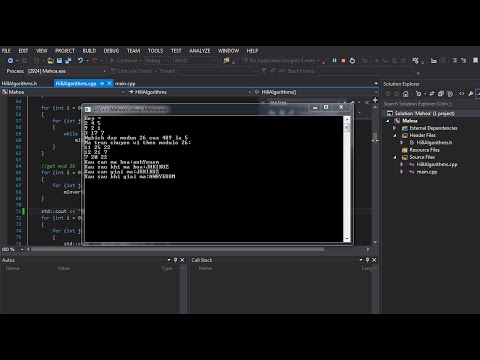Open the TOOLS menu
Viewport: 480px width, 360px height.
tap(155, 51)
